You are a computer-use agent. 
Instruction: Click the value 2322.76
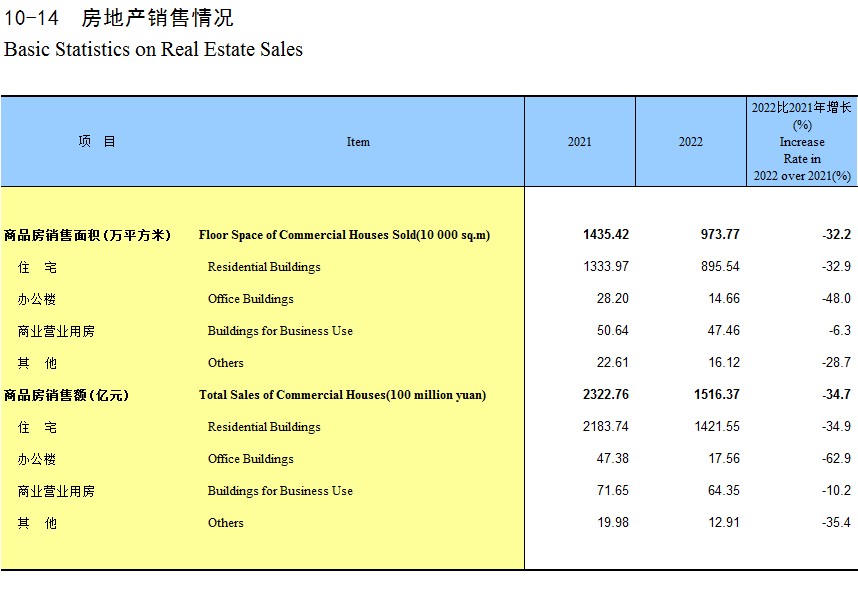[x=606, y=395]
